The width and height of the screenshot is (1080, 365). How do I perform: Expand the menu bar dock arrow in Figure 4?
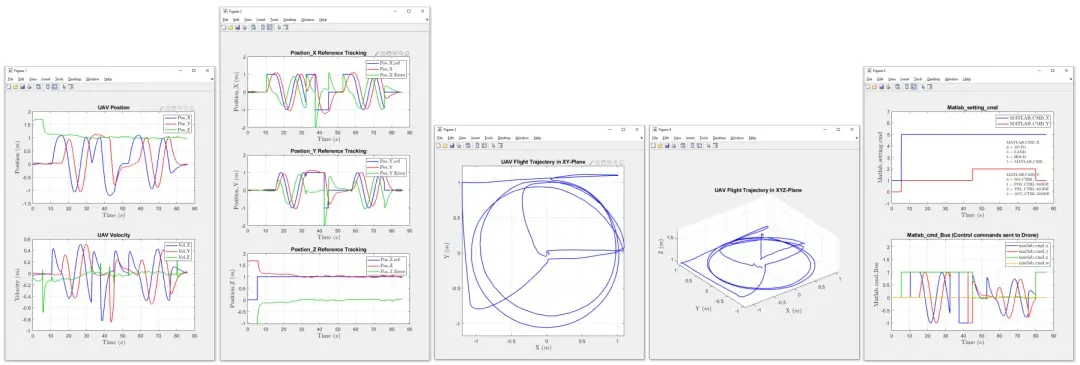[x=857, y=138]
